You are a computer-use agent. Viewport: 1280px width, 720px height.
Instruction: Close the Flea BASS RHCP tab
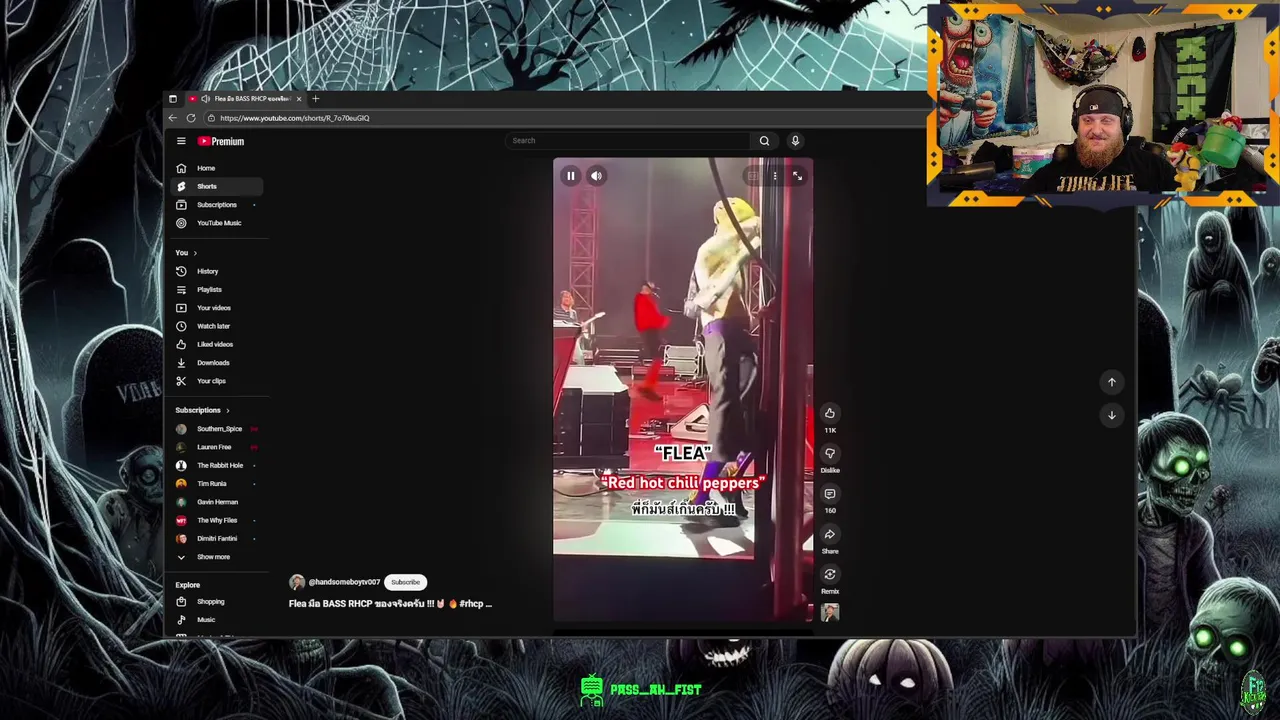click(298, 99)
